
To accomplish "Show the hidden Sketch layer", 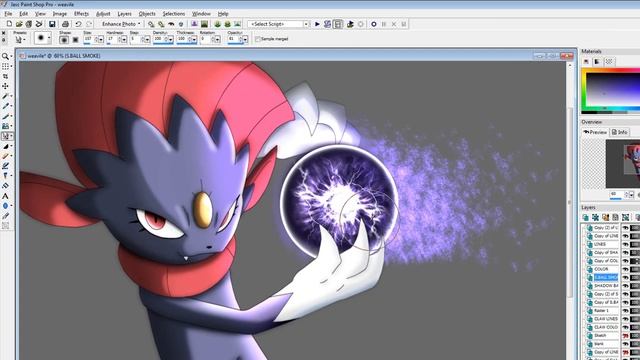I will [x=625, y=336].
